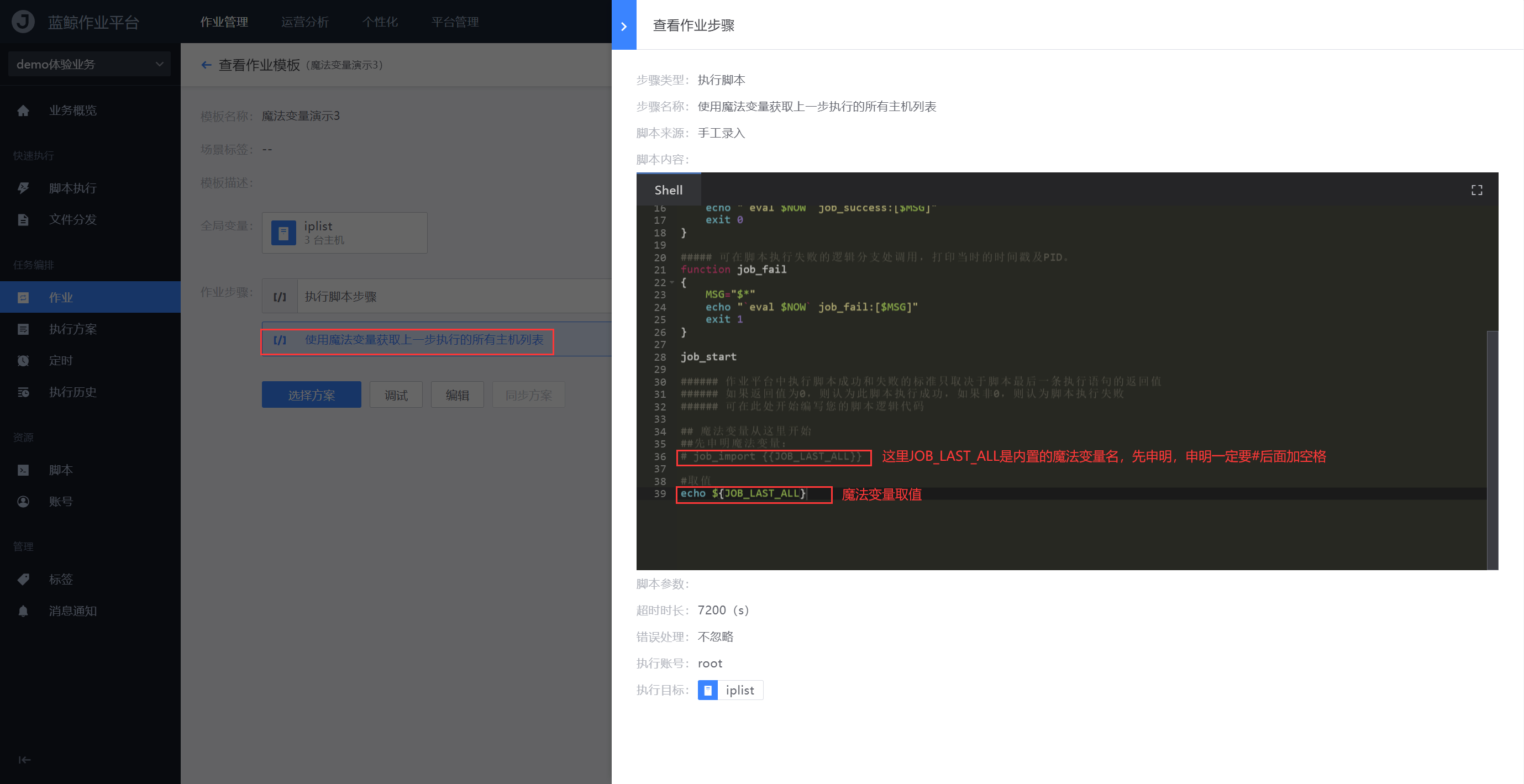Image resolution: width=1524 pixels, height=784 pixels.
Task: Open the 平台管理 top menu
Action: [x=455, y=22]
